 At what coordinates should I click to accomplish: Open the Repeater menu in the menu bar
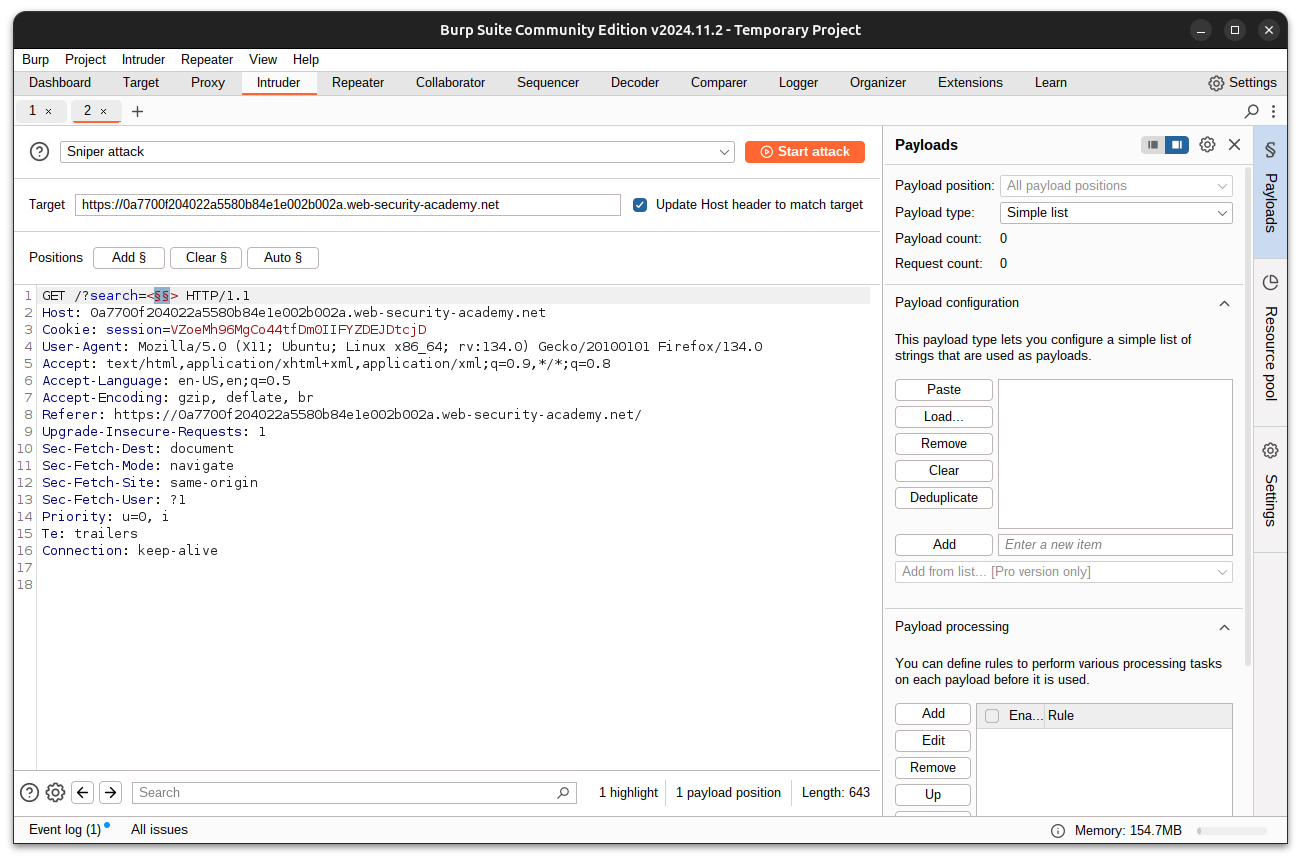point(207,60)
